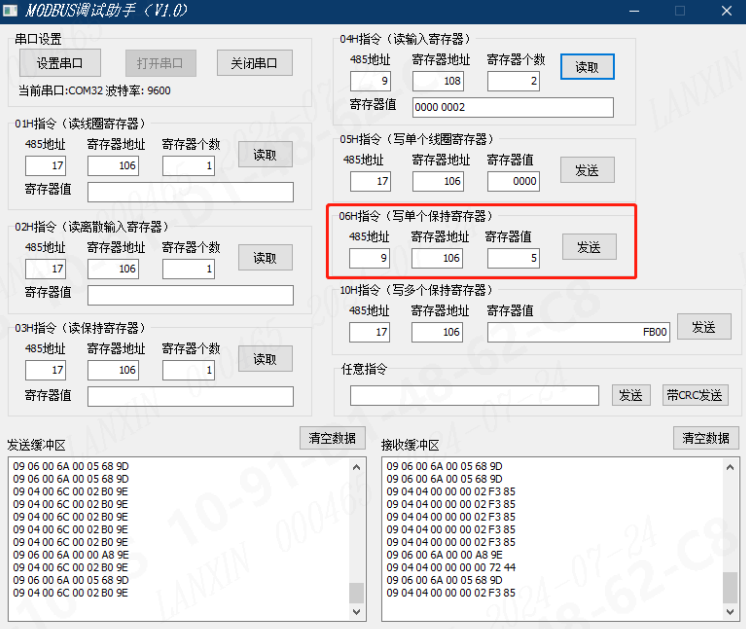
Task: Click the 发送 button in the 10H section
Action: coord(704,327)
